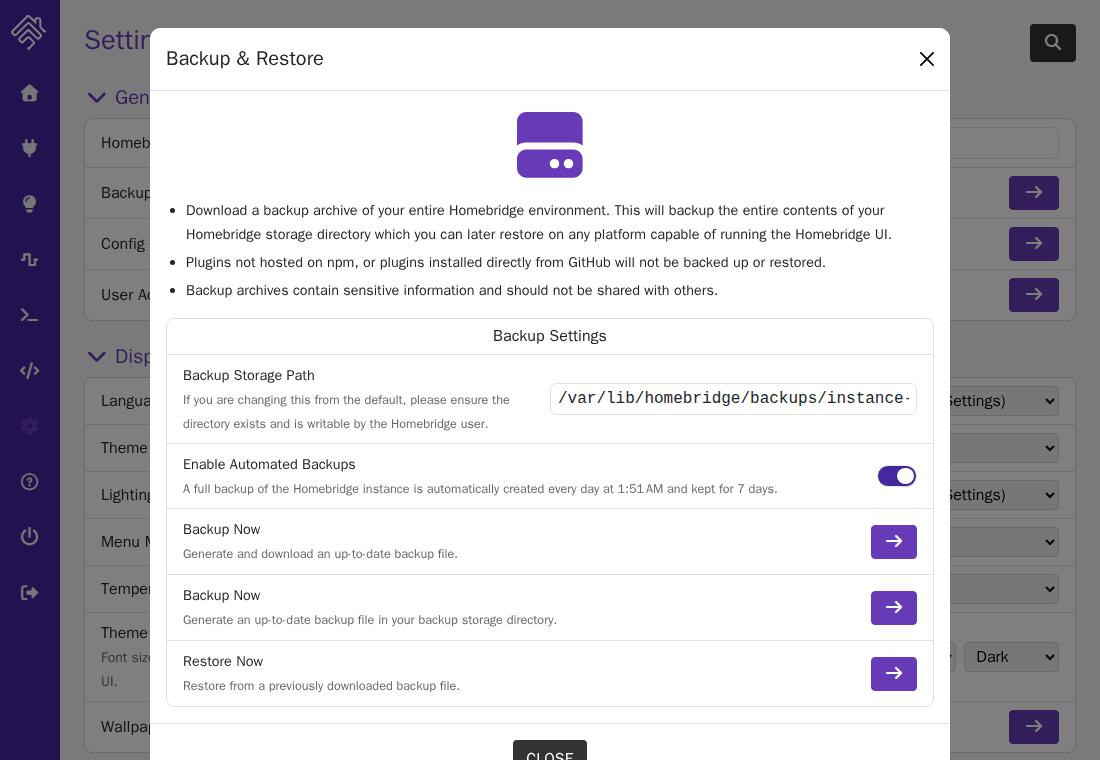Click the search magnifier button

[1052, 42]
